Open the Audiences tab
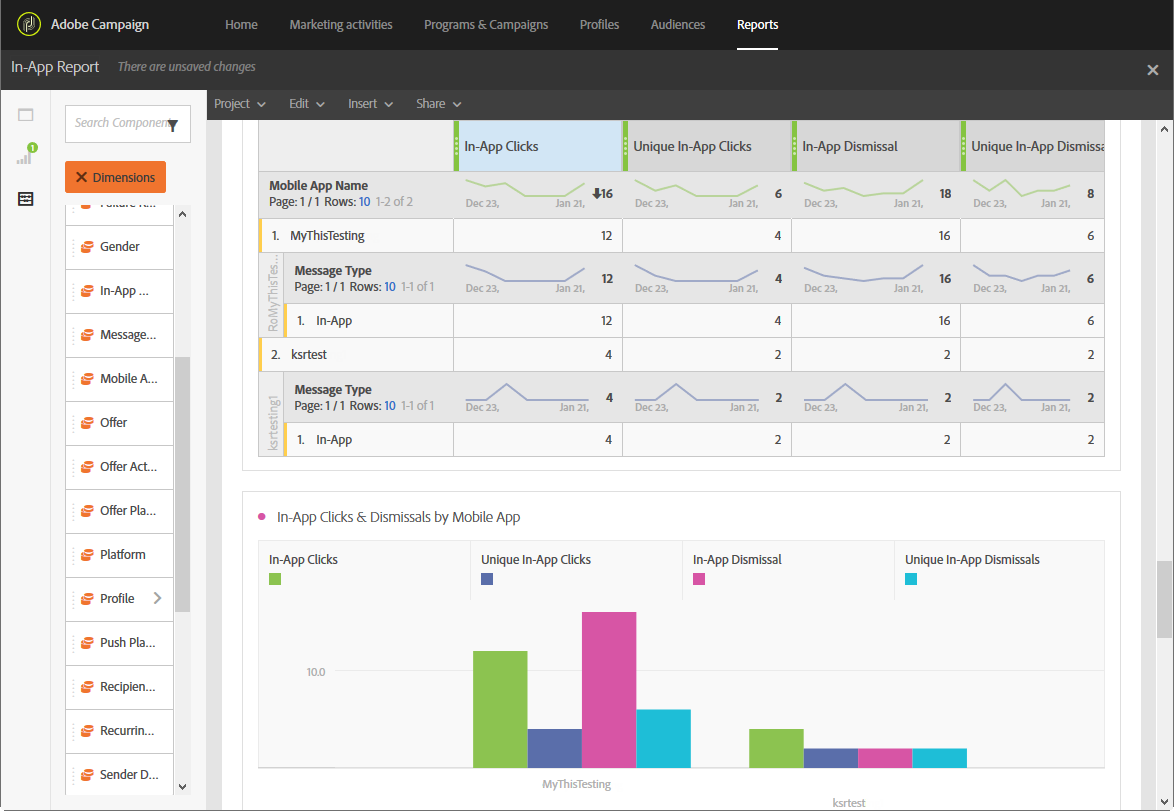This screenshot has height=811, width=1174. (x=678, y=25)
